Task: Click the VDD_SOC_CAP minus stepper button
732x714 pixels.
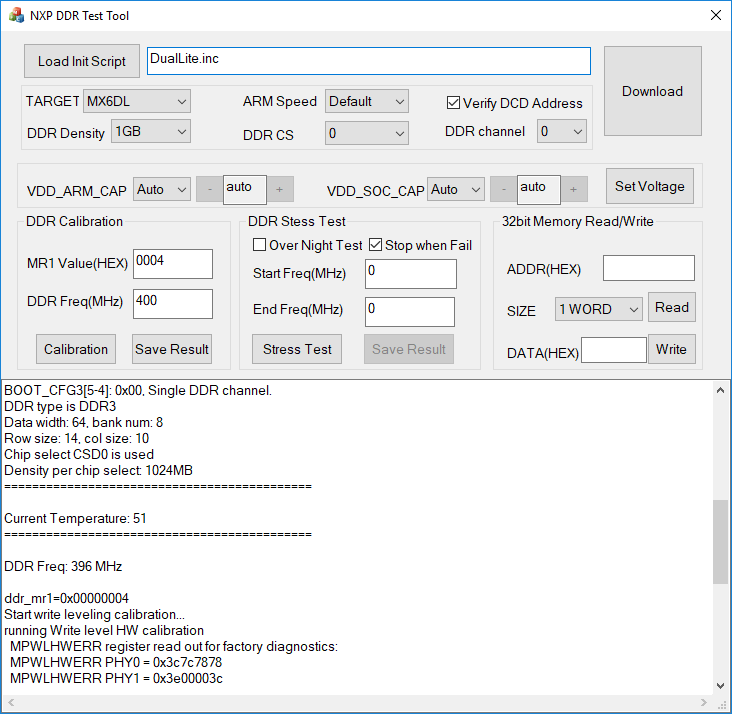Action: click(x=504, y=189)
